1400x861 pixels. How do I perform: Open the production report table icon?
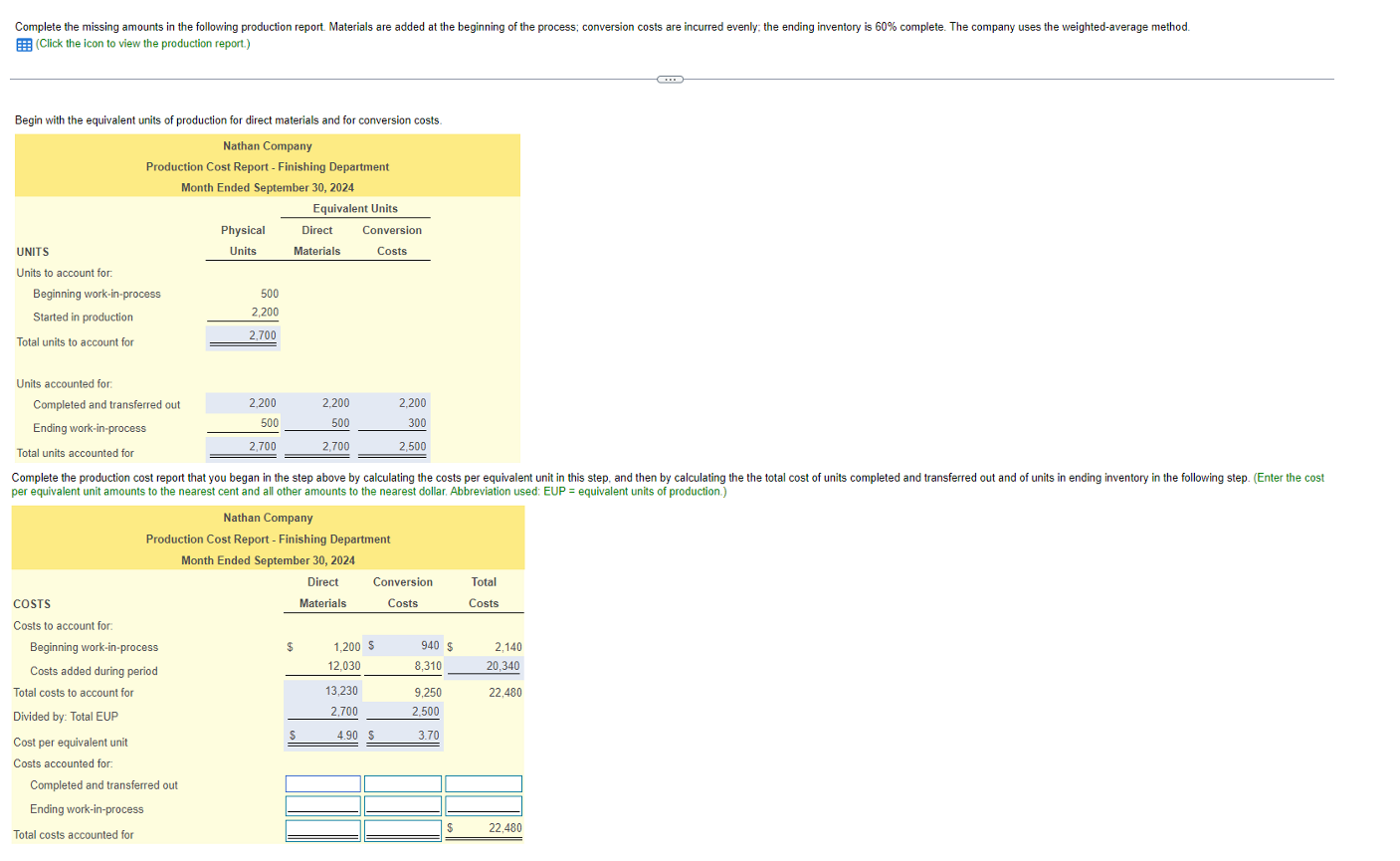[x=20, y=43]
